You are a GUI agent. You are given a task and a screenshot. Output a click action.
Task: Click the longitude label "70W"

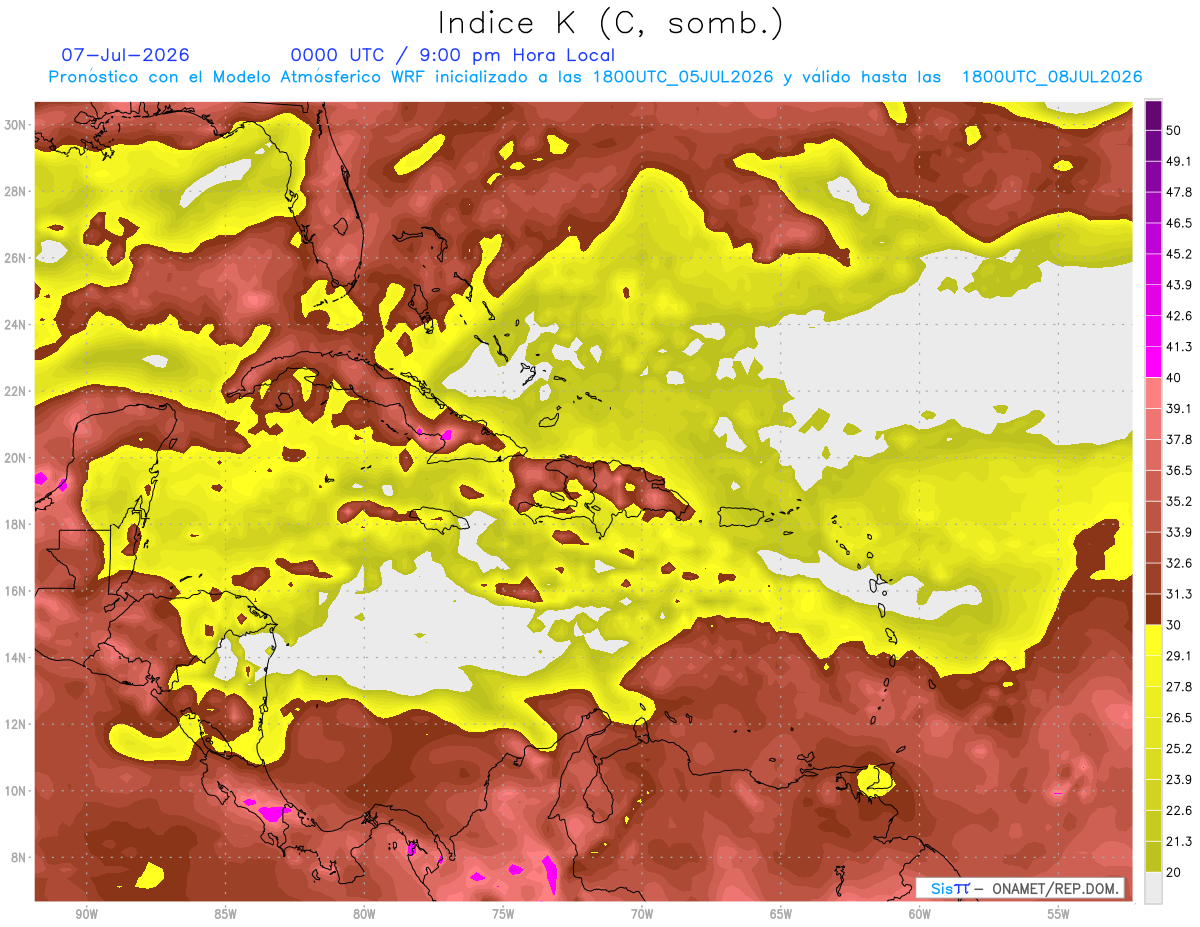pos(642,914)
